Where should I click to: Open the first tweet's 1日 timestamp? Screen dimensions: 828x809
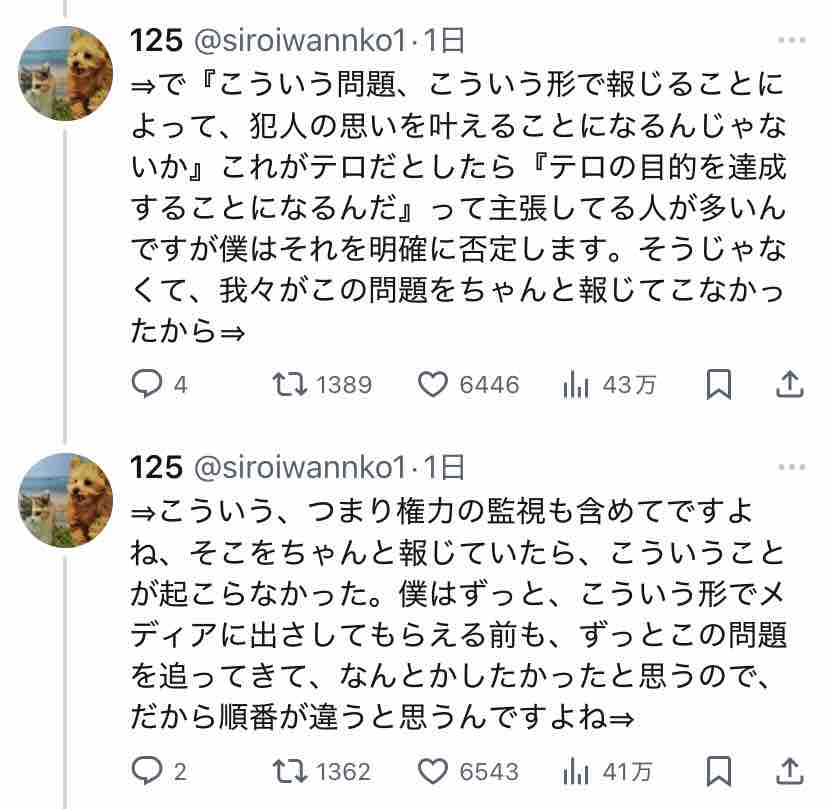[443, 41]
